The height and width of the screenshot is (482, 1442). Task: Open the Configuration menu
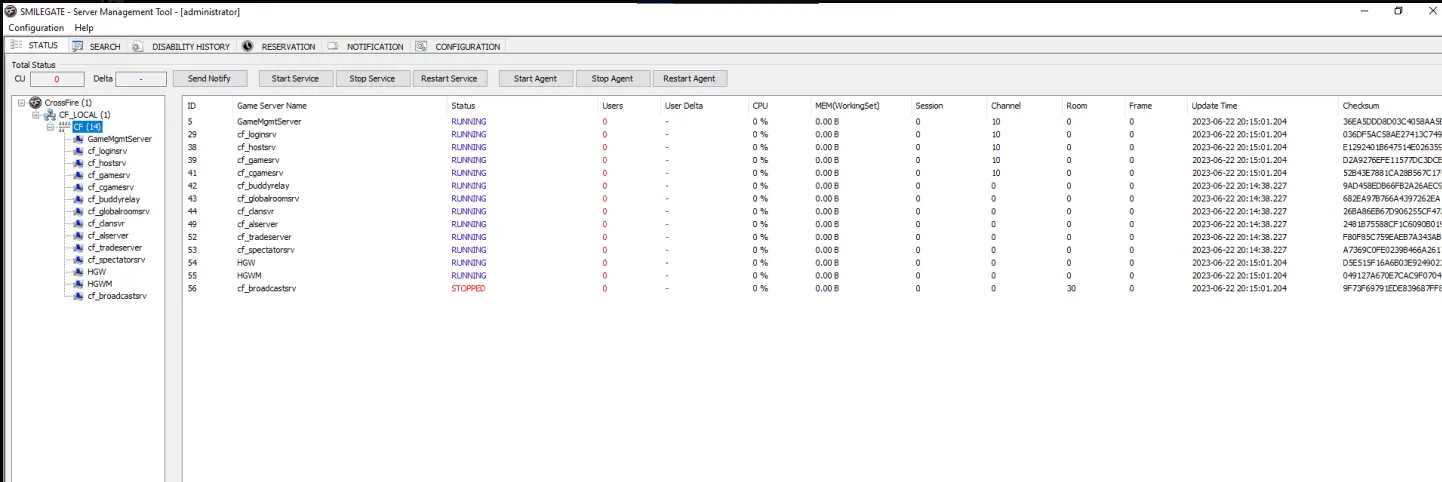36,28
